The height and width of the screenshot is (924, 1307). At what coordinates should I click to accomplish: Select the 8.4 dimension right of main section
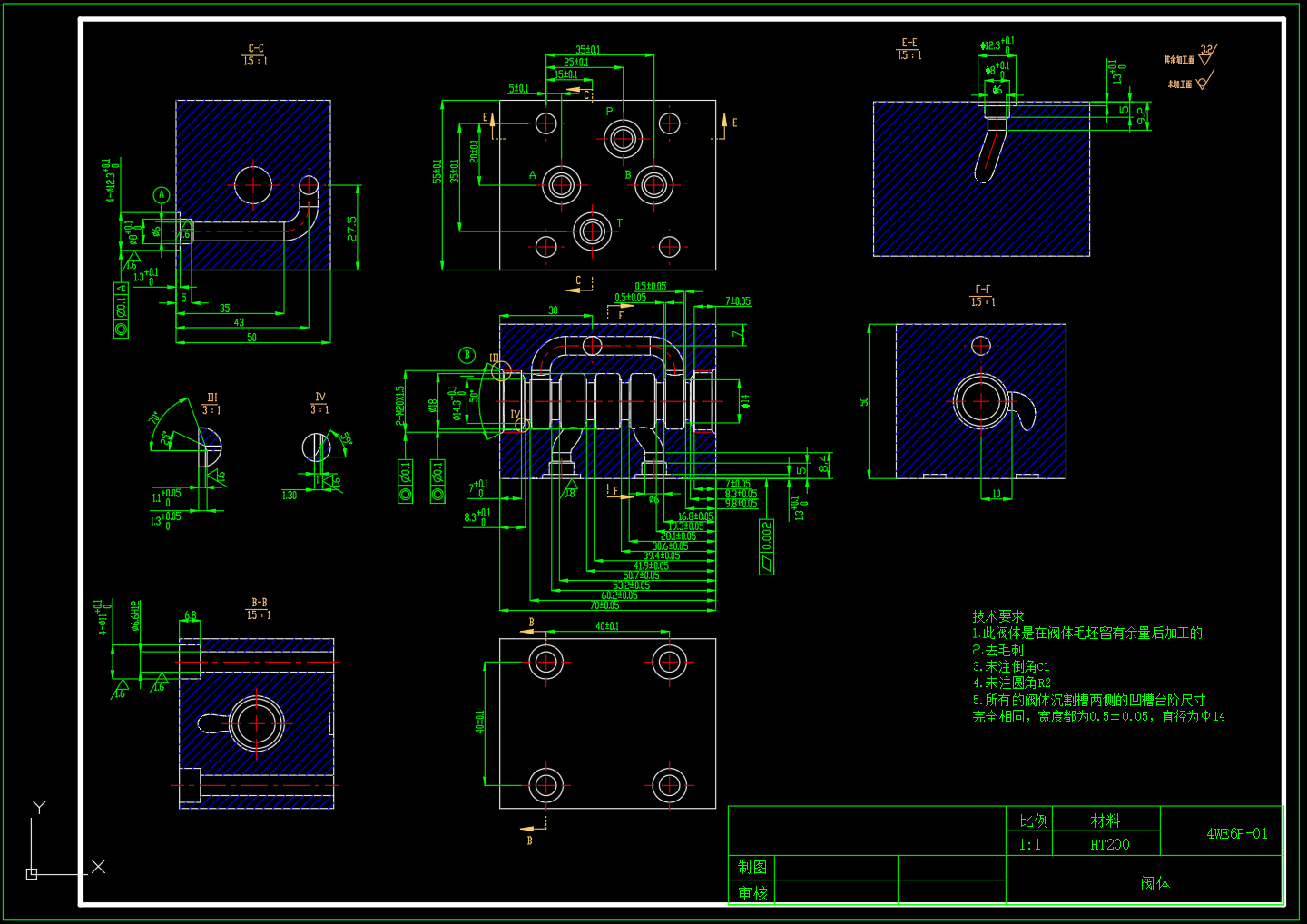(824, 464)
